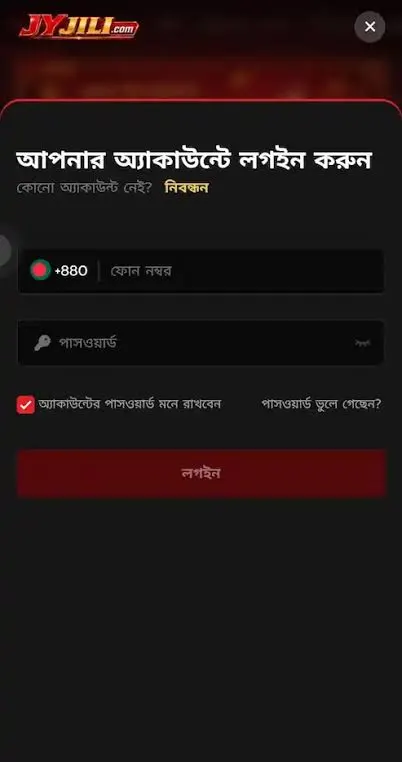Focus the পাসওয়ার্ড input field
Screen dimensions: 402x762
pyautogui.click(x=201, y=343)
